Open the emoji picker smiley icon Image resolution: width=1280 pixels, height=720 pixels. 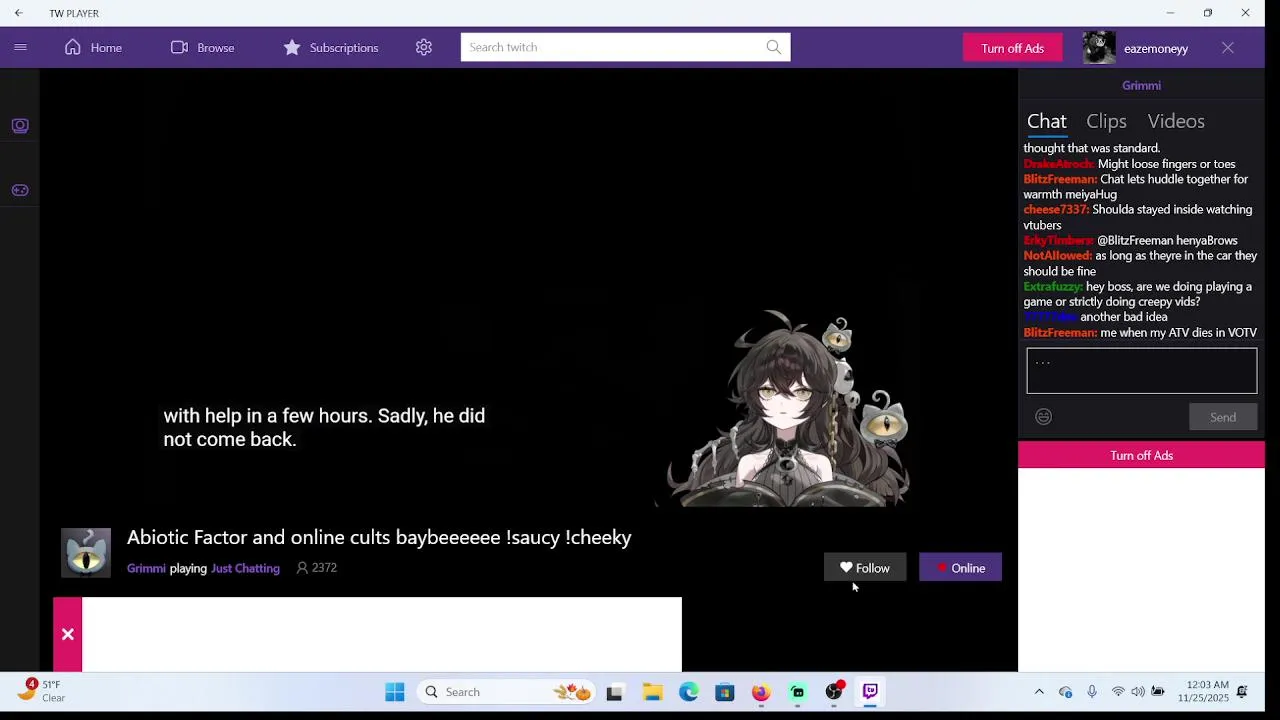1043,417
